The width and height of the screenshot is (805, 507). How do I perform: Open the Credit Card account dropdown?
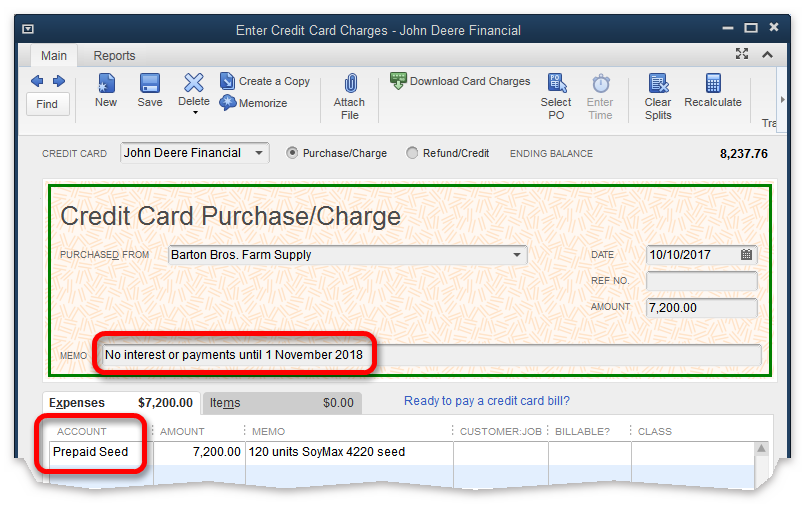tap(259, 153)
